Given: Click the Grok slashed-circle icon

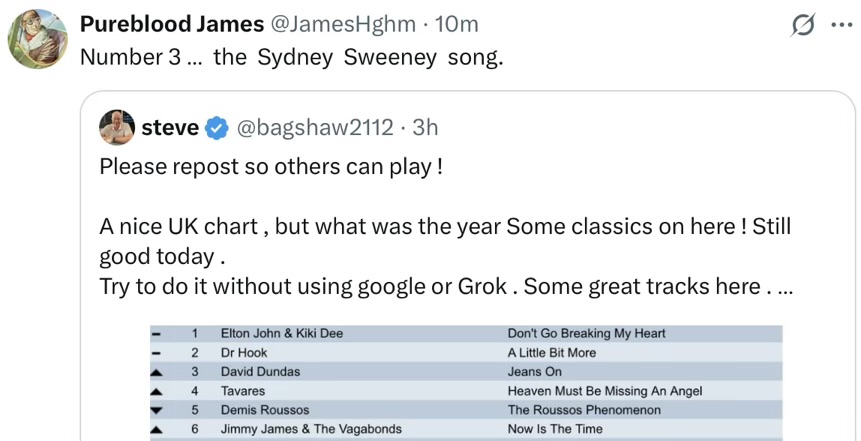Looking at the screenshot, I should tap(803, 25).
